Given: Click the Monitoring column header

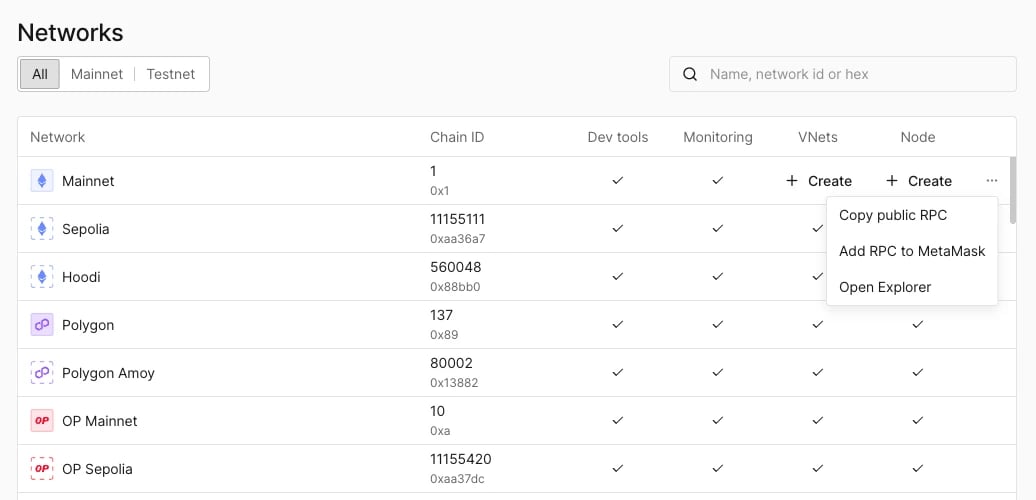Looking at the screenshot, I should 718,137.
